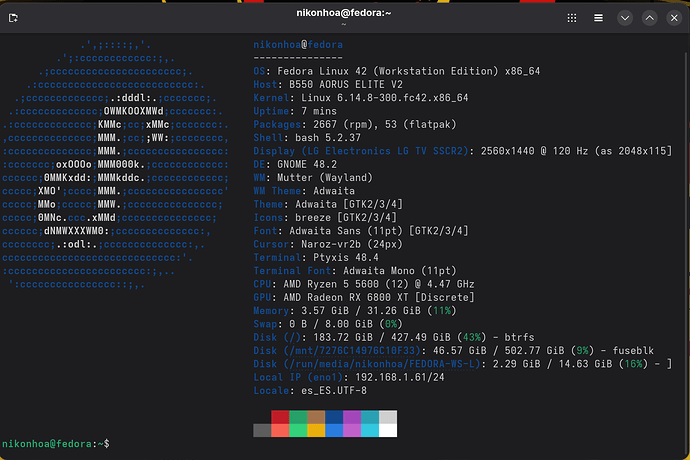Click the Font line 'Adwaita Sans (11pt)'
Viewport: 690px width, 460px height.
tap(361, 231)
